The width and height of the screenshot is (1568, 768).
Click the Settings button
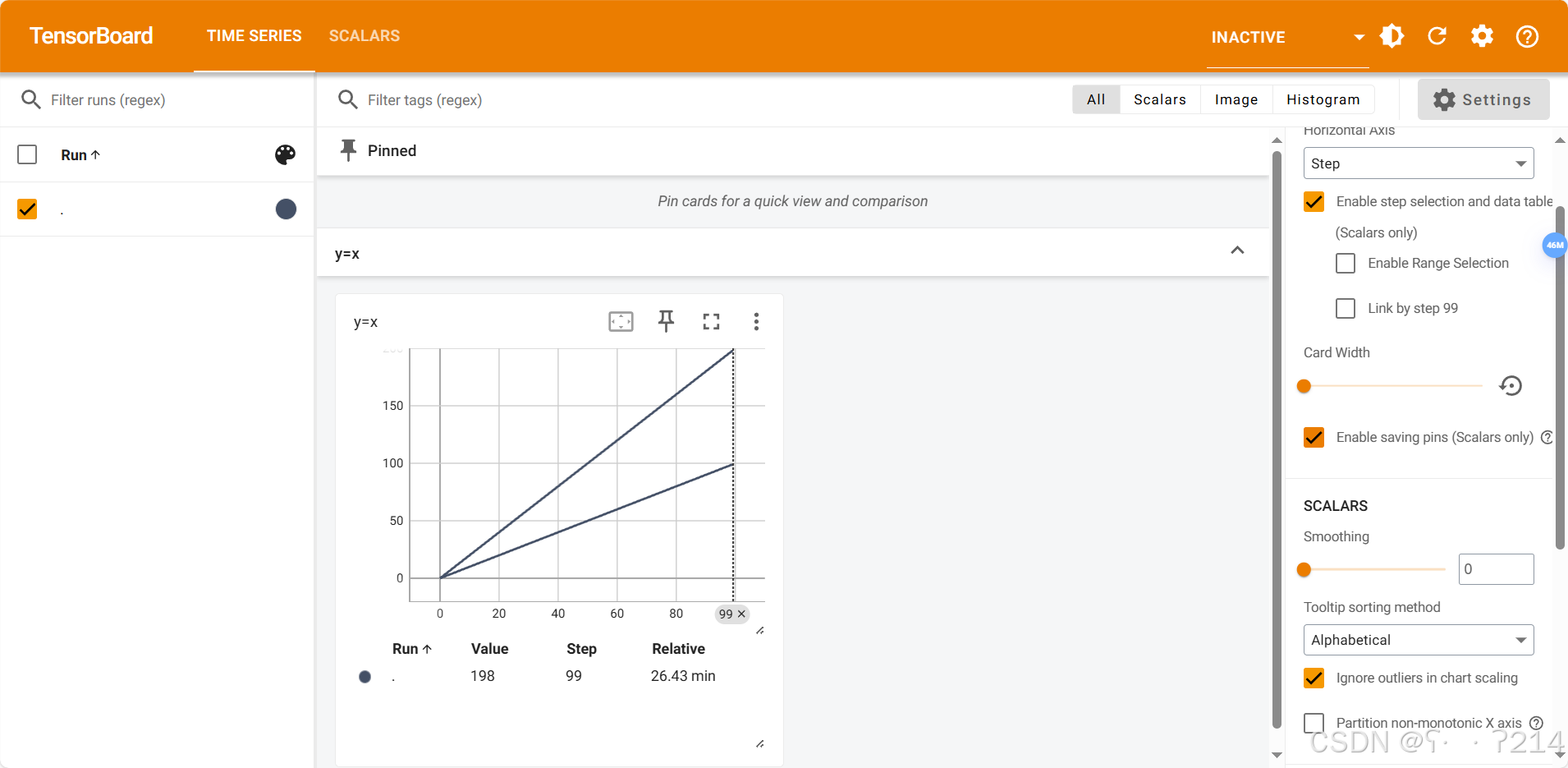1483,99
